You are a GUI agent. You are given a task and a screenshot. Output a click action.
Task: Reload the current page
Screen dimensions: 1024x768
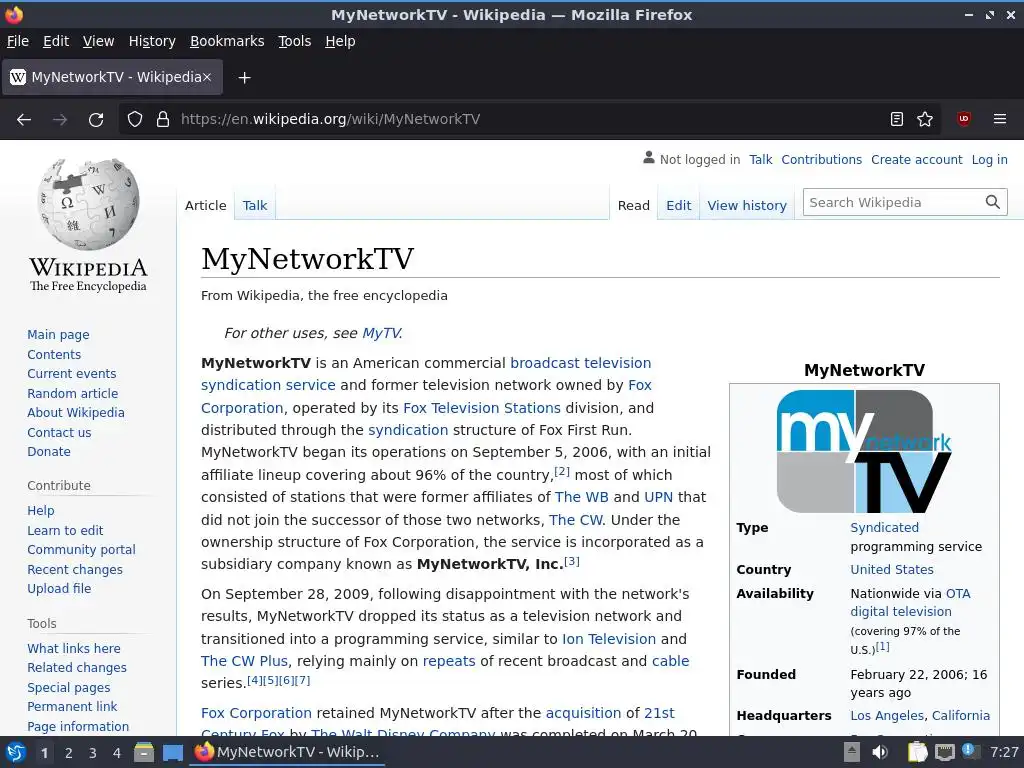[x=96, y=120]
